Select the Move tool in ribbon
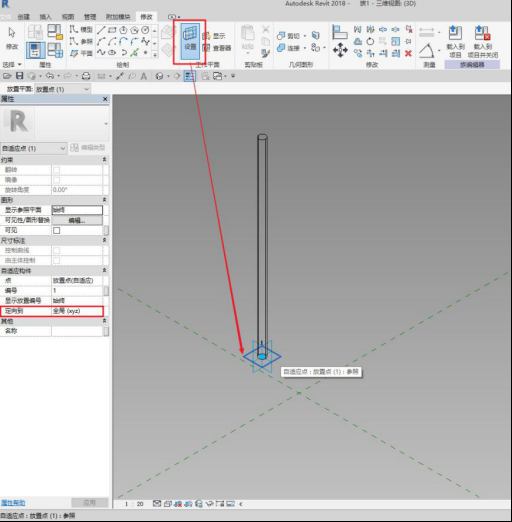The height and width of the screenshot is (522, 512). (340, 50)
